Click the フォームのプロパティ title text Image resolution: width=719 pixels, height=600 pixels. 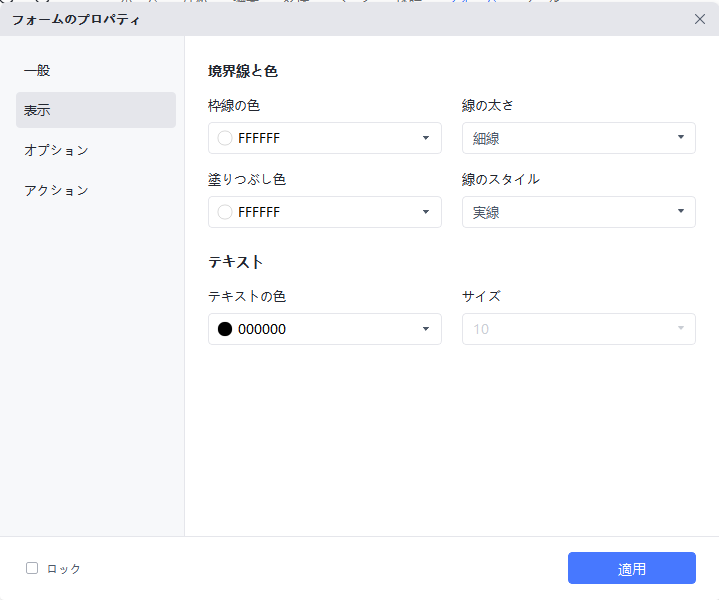[76, 19]
